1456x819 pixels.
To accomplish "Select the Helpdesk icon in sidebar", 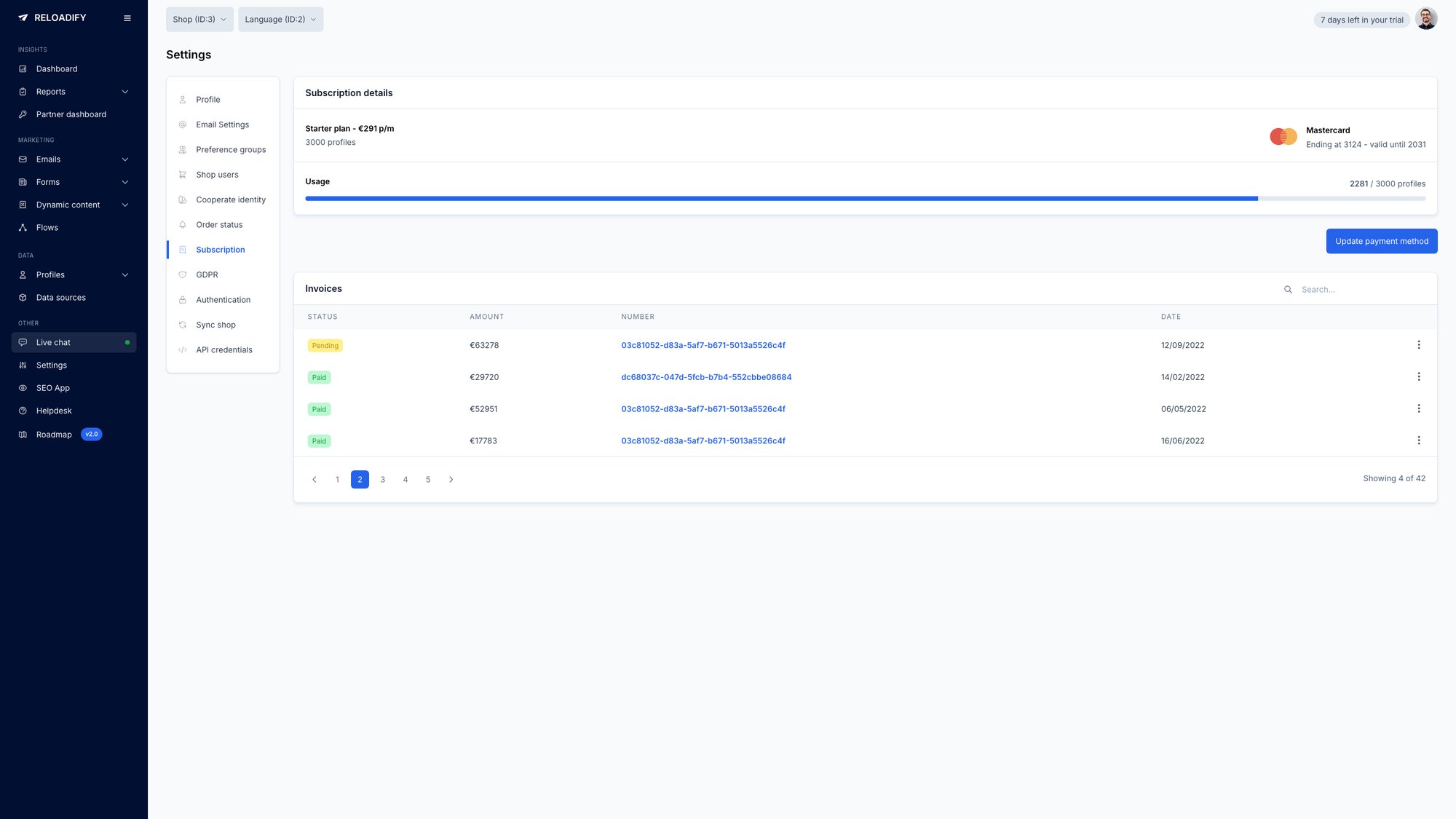I will [x=23, y=411].
